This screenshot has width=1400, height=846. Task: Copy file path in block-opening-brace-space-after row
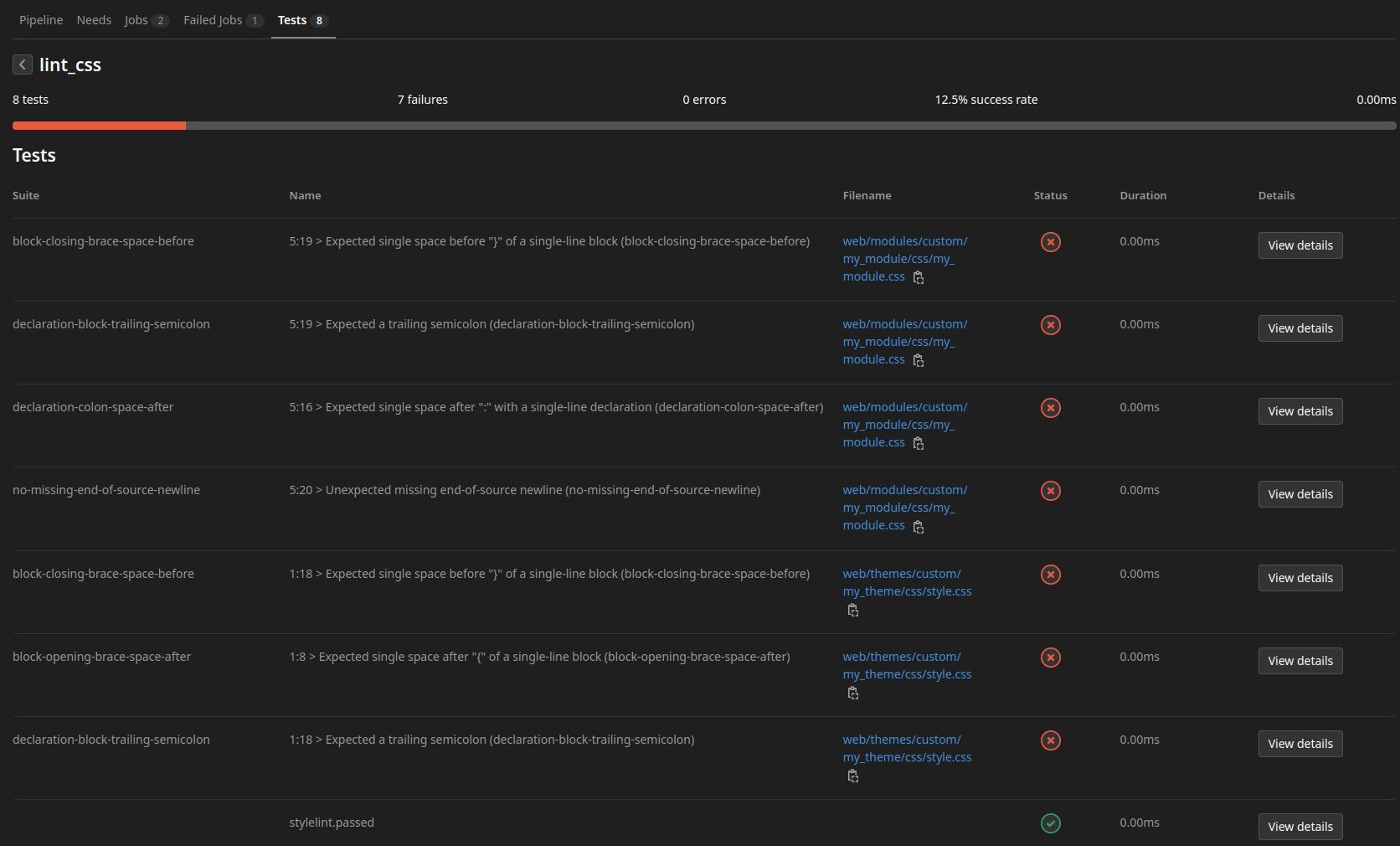click(853, 694)
